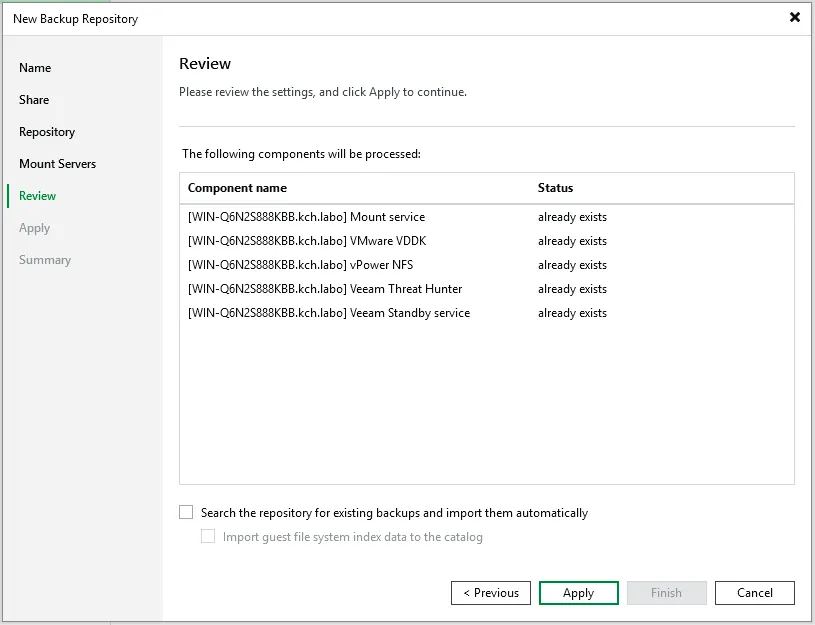
Task: Close the New Backup Repository dialog
Action: click(795, 17)
